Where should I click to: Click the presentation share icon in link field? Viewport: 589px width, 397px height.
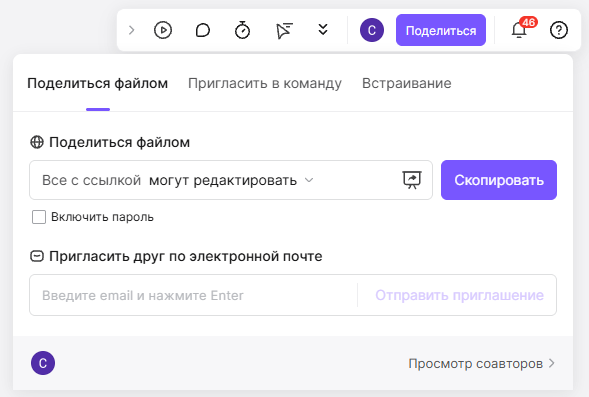(x=412, y=180)
